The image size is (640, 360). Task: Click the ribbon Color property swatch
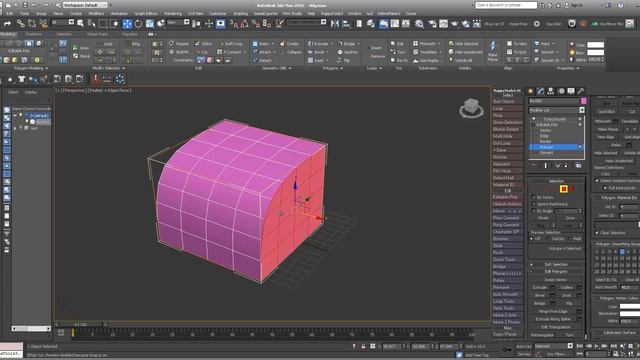595,44
